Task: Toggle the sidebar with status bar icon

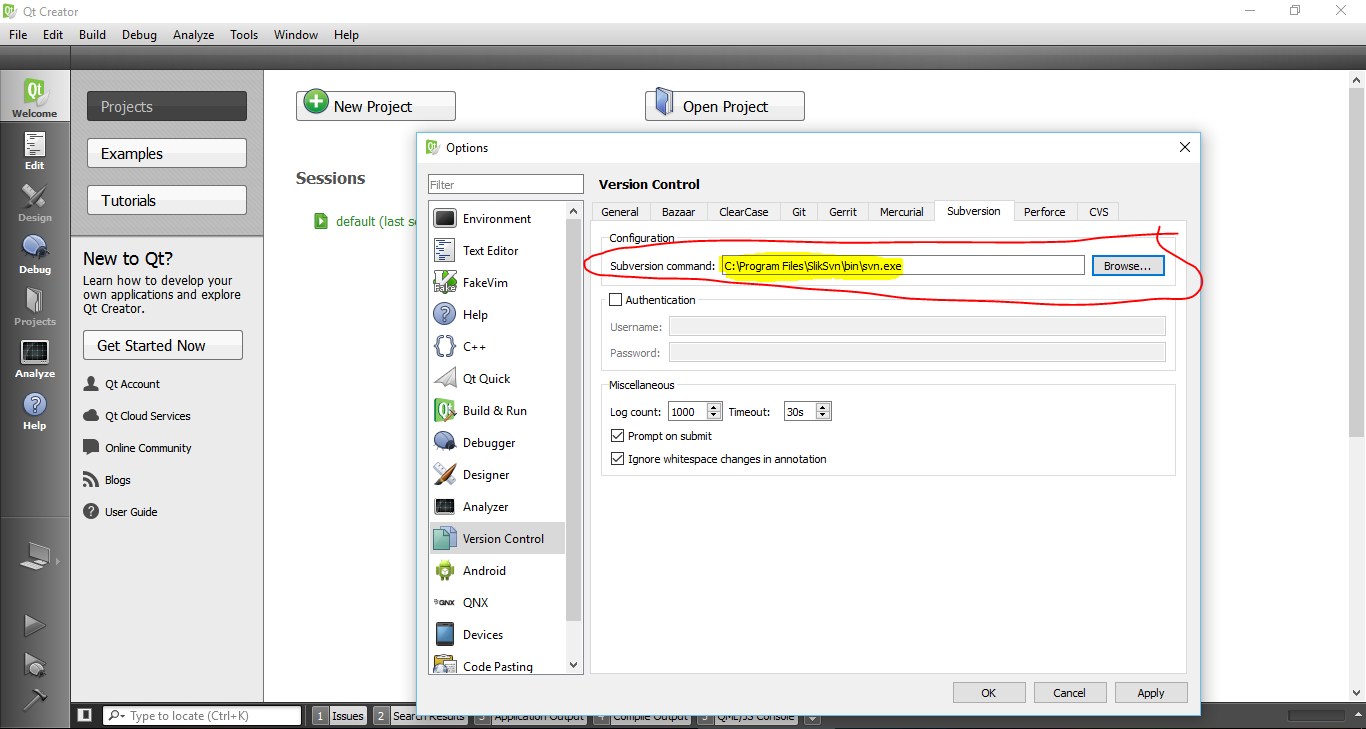Action: click(85, 715)
